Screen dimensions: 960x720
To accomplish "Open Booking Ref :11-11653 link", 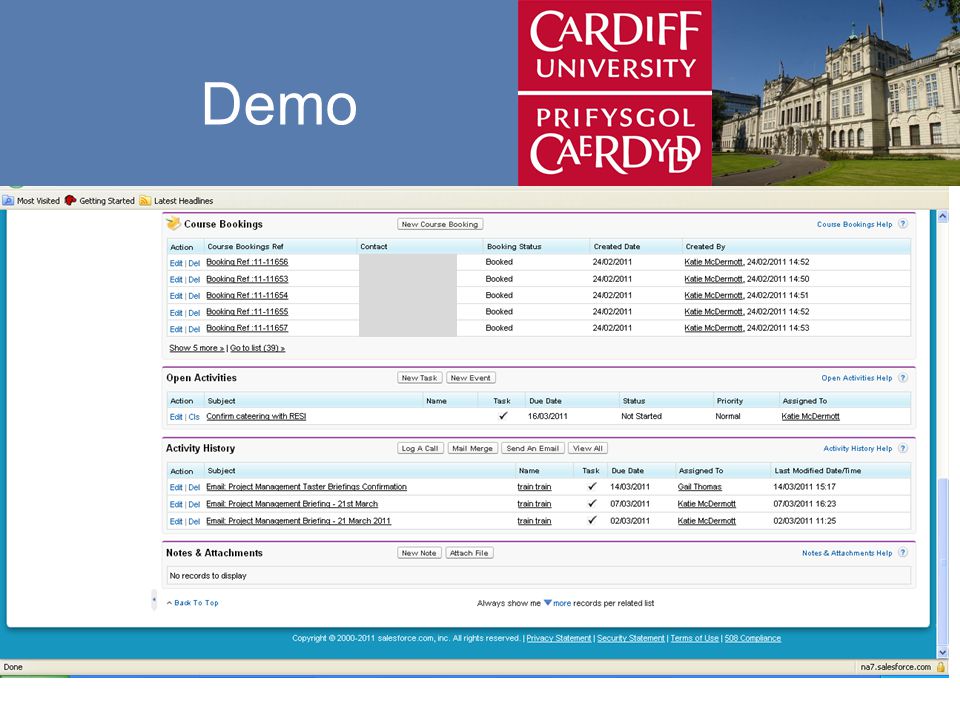I will tap(247, 279).
